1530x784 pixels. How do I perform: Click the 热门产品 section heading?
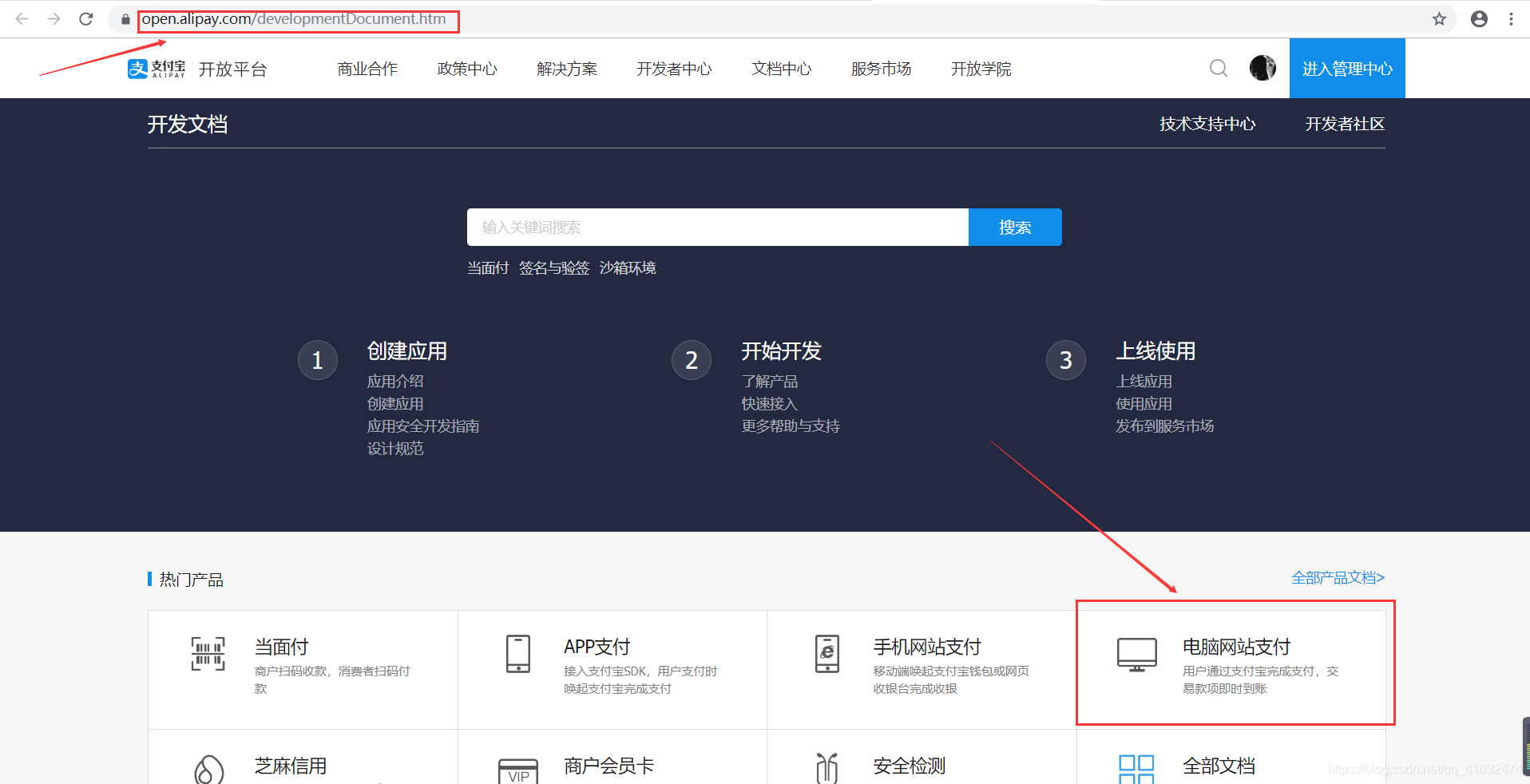[191, 580]
